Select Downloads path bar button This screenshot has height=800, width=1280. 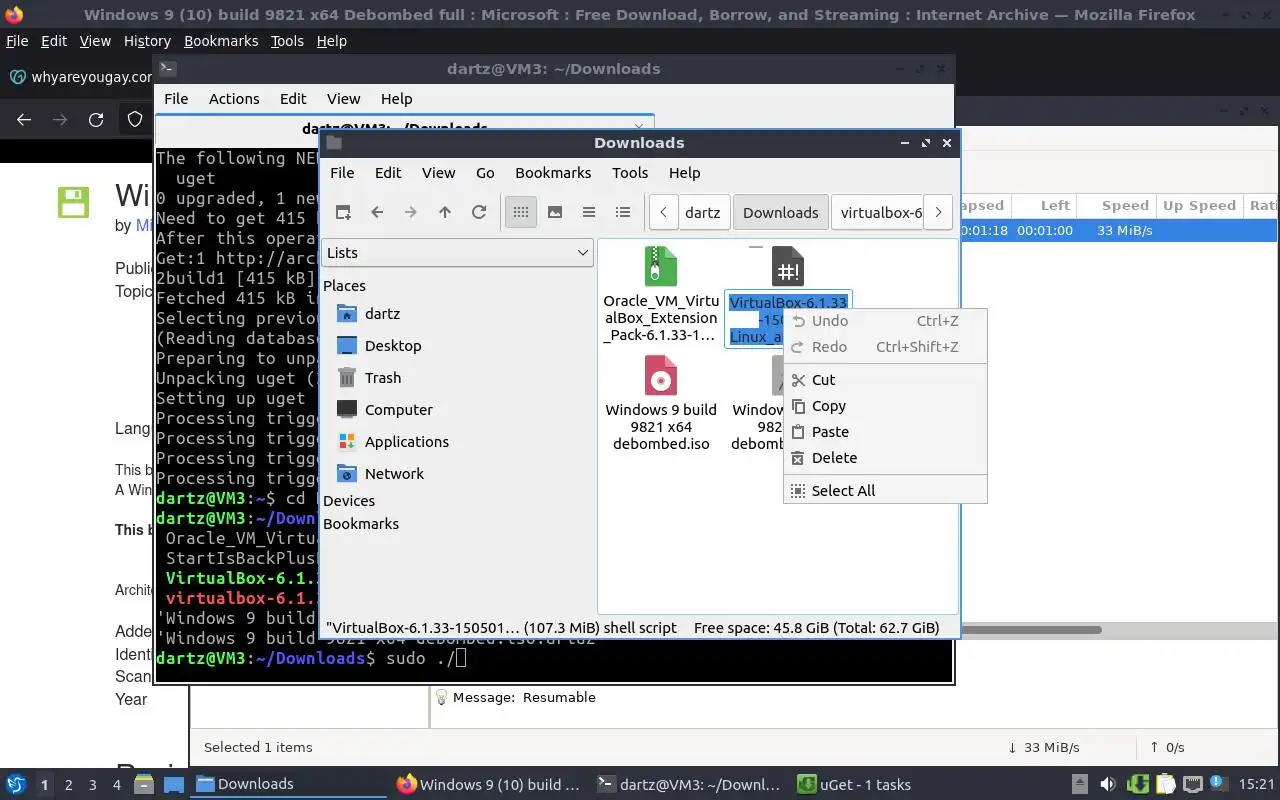pos(781,212)
